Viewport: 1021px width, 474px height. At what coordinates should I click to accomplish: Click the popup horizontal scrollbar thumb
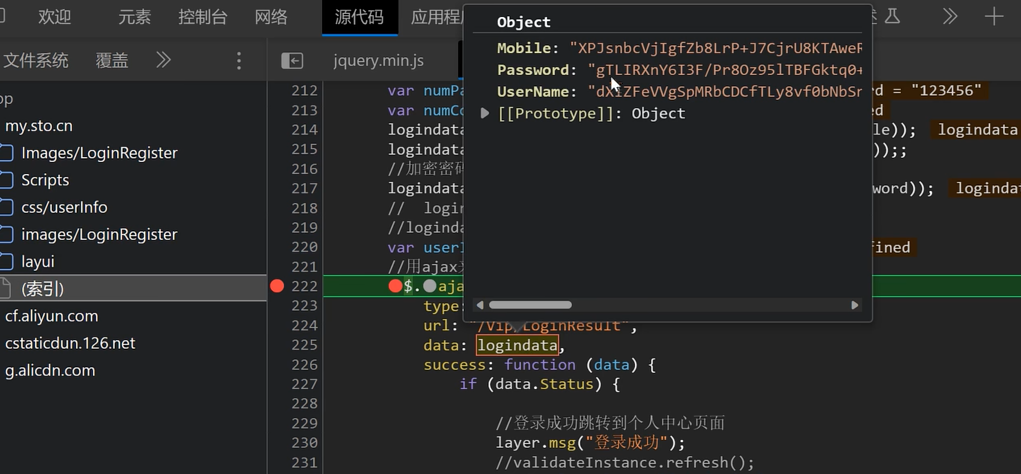coord(530,305)
